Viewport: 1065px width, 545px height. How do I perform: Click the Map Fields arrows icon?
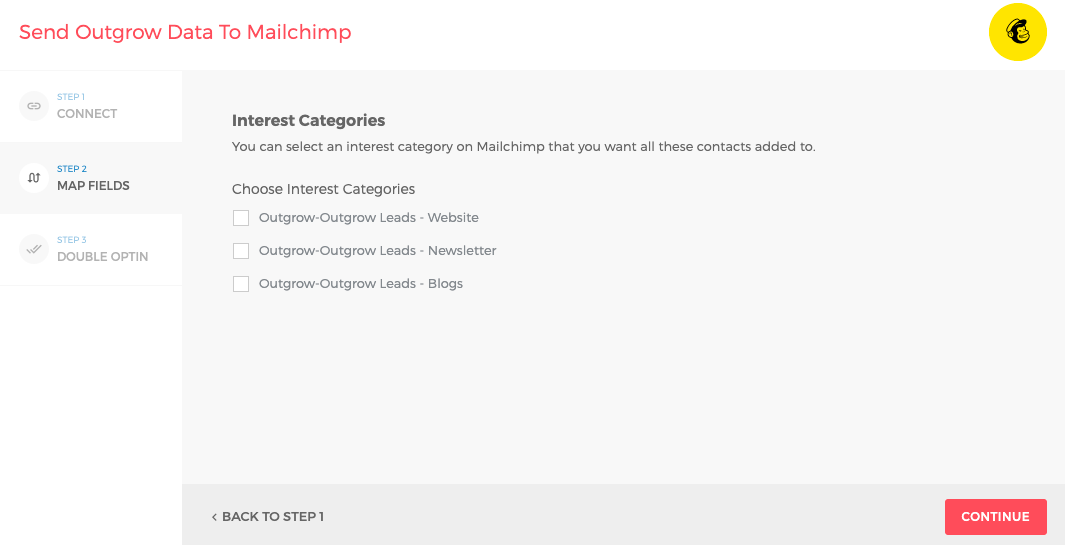(34, 178)
